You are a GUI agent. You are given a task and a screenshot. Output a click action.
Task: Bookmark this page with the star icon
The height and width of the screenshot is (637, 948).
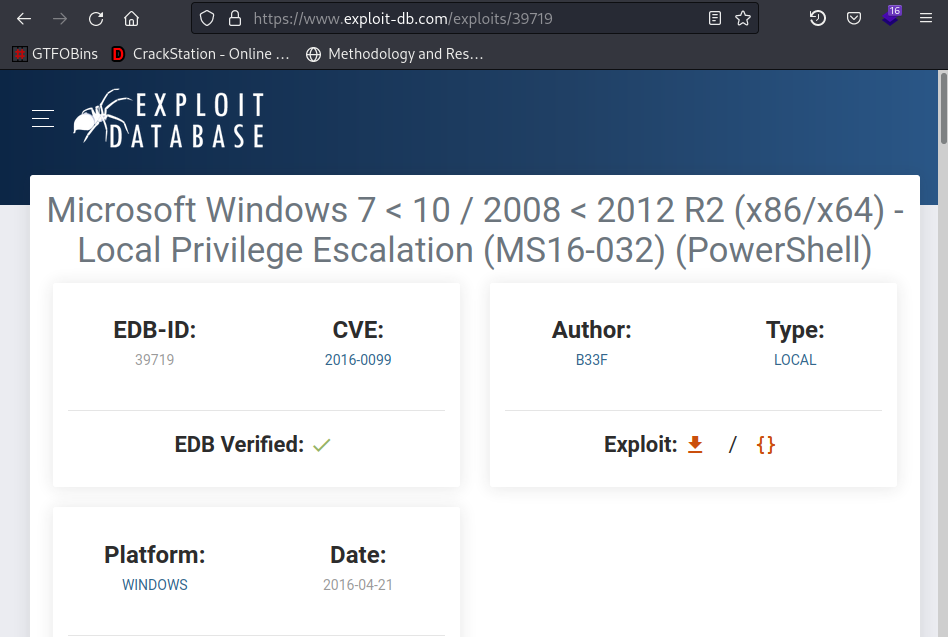[x=743, y=19]
